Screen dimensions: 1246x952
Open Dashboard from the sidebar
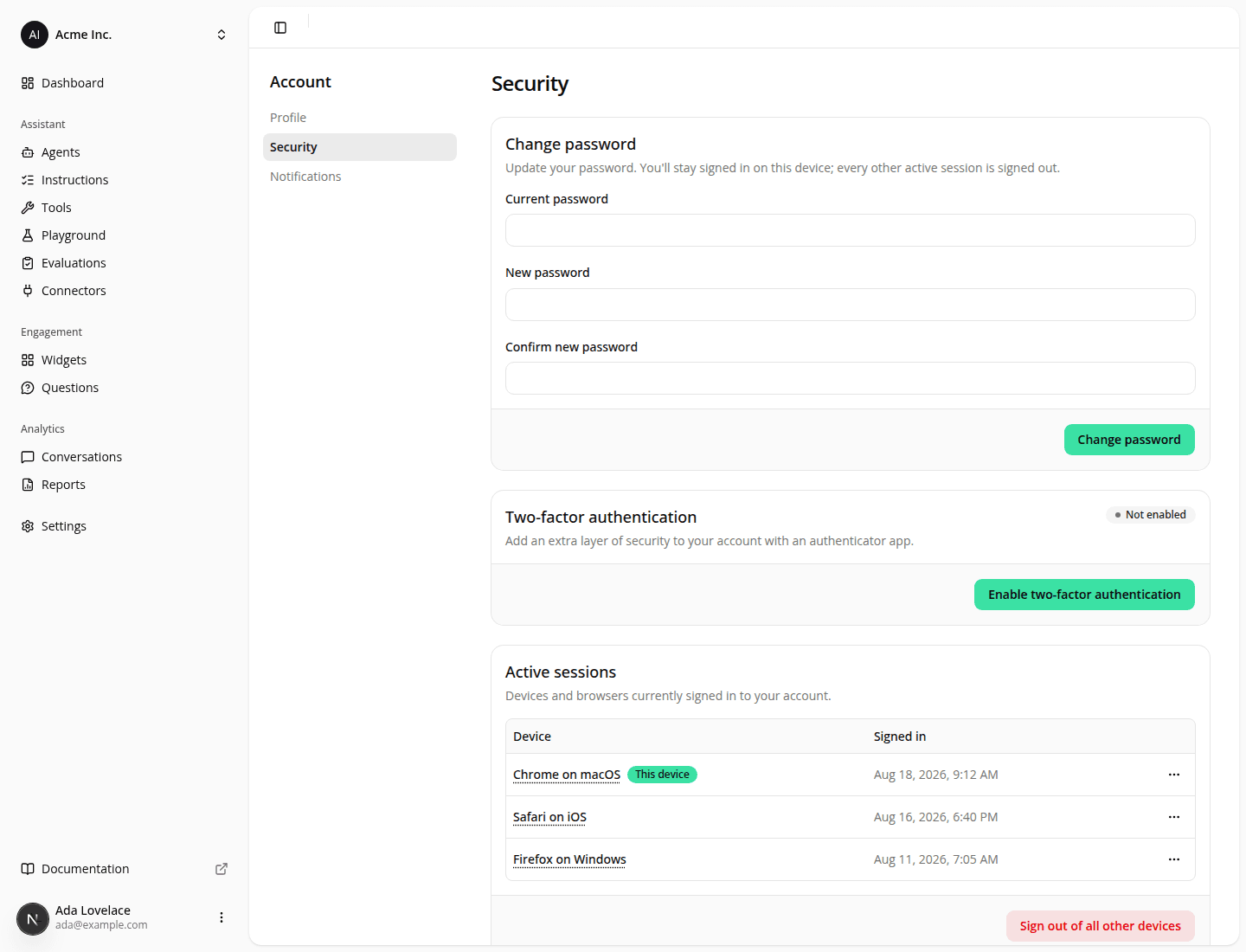pyautogui.click(x=125, y=83)
